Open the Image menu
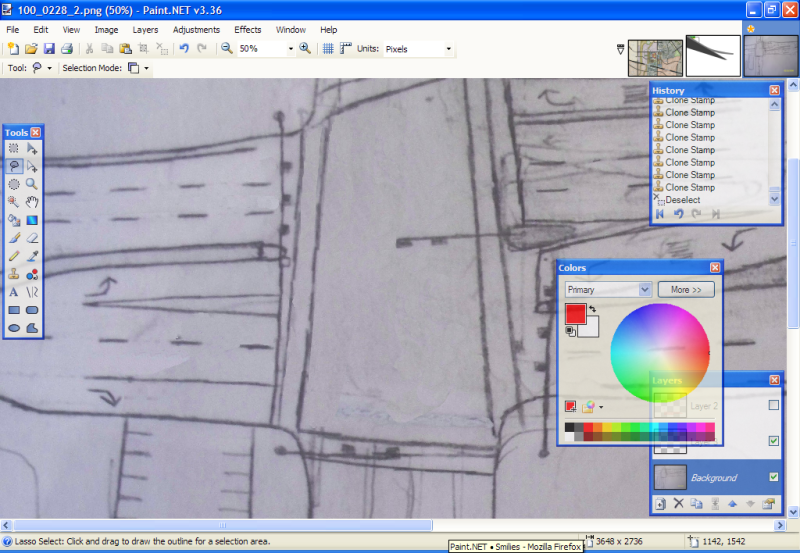Image resolution: width=800 pixels, height=553 pixels. [x=106, y=30]
